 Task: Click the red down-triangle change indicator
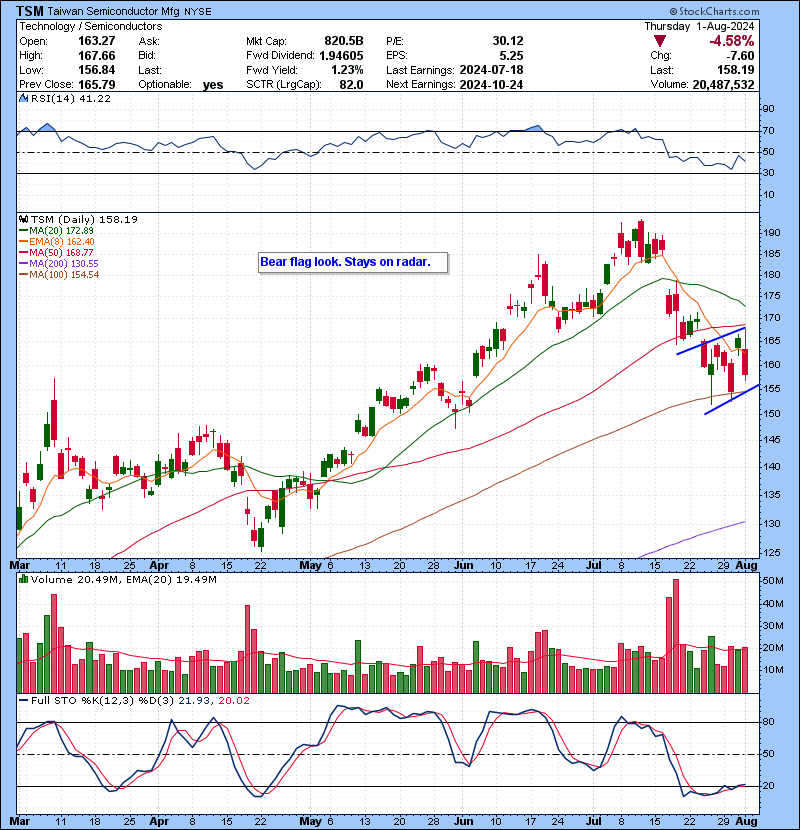coord(659,41)
